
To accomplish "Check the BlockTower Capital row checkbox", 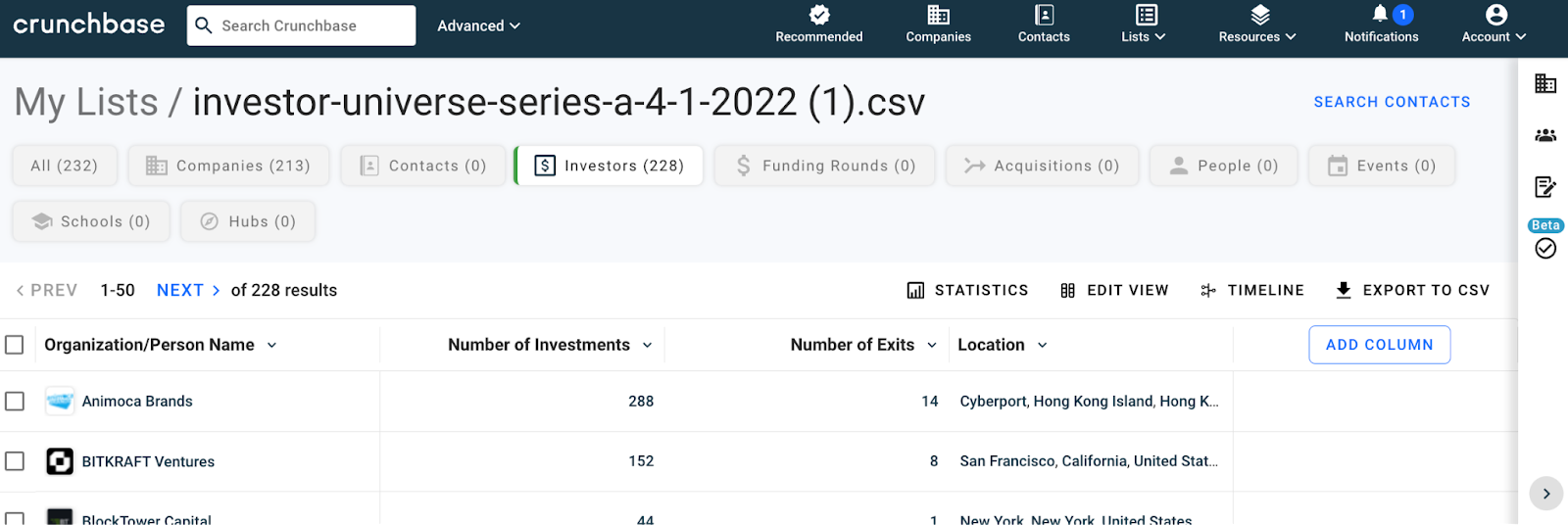I will [x=15, y=518].
